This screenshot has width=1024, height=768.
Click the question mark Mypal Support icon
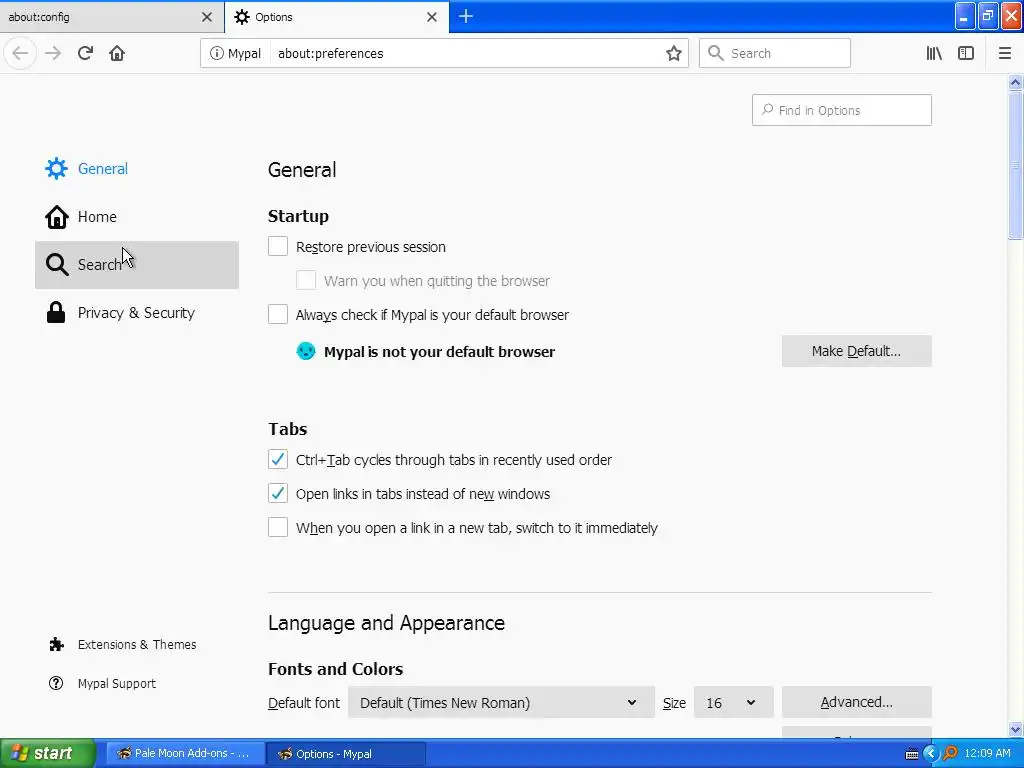coord(56,683)
